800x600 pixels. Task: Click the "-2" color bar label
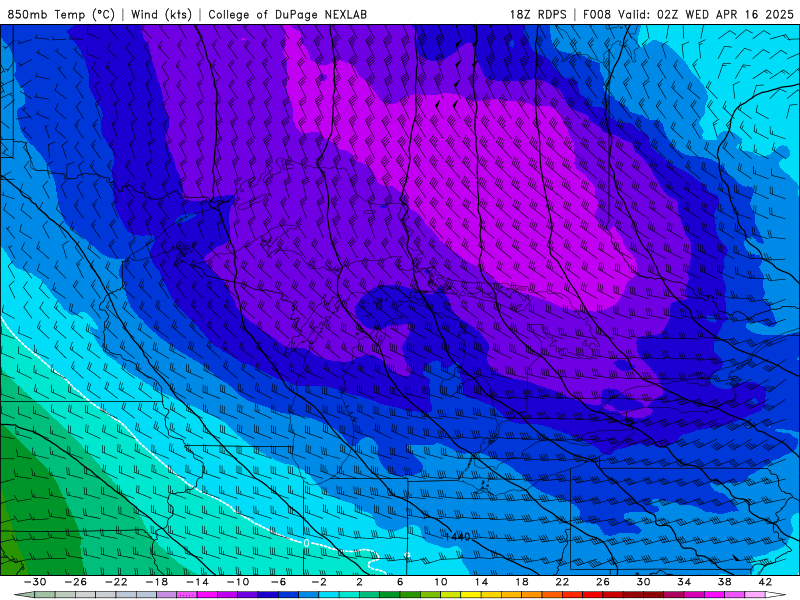click(318, 582)
